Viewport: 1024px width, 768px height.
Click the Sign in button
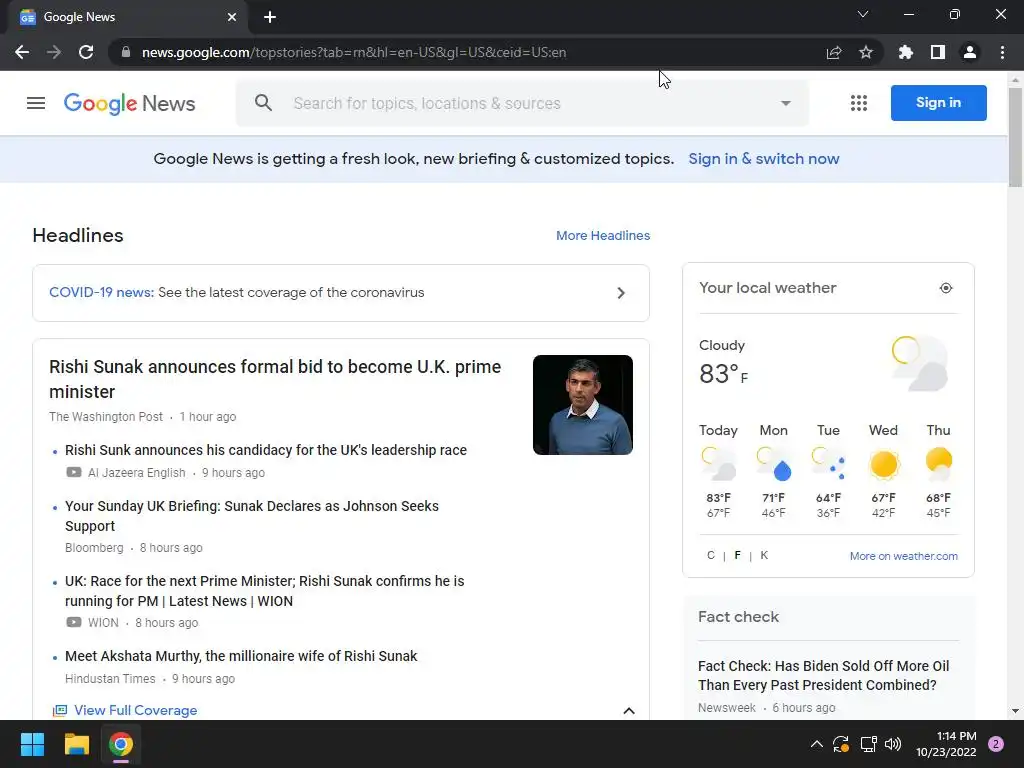point(938,103)
